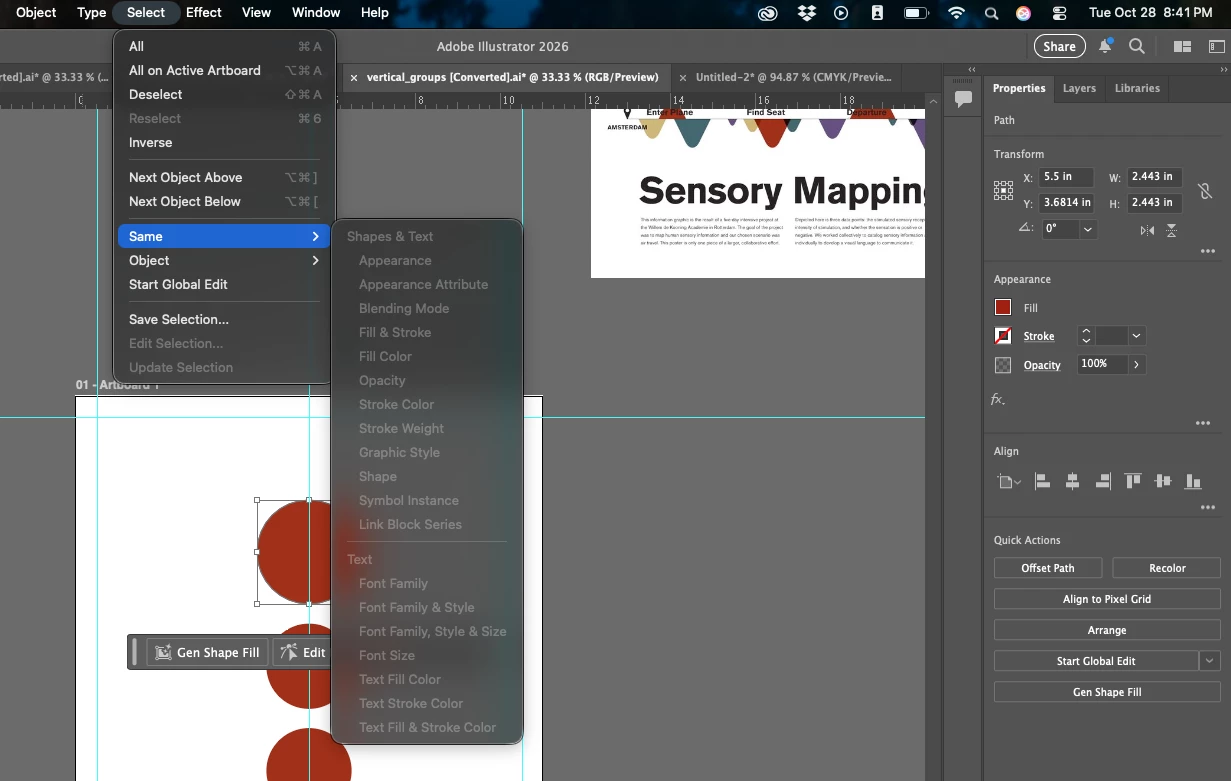Choose All from Select menu

tap(224, 46)
